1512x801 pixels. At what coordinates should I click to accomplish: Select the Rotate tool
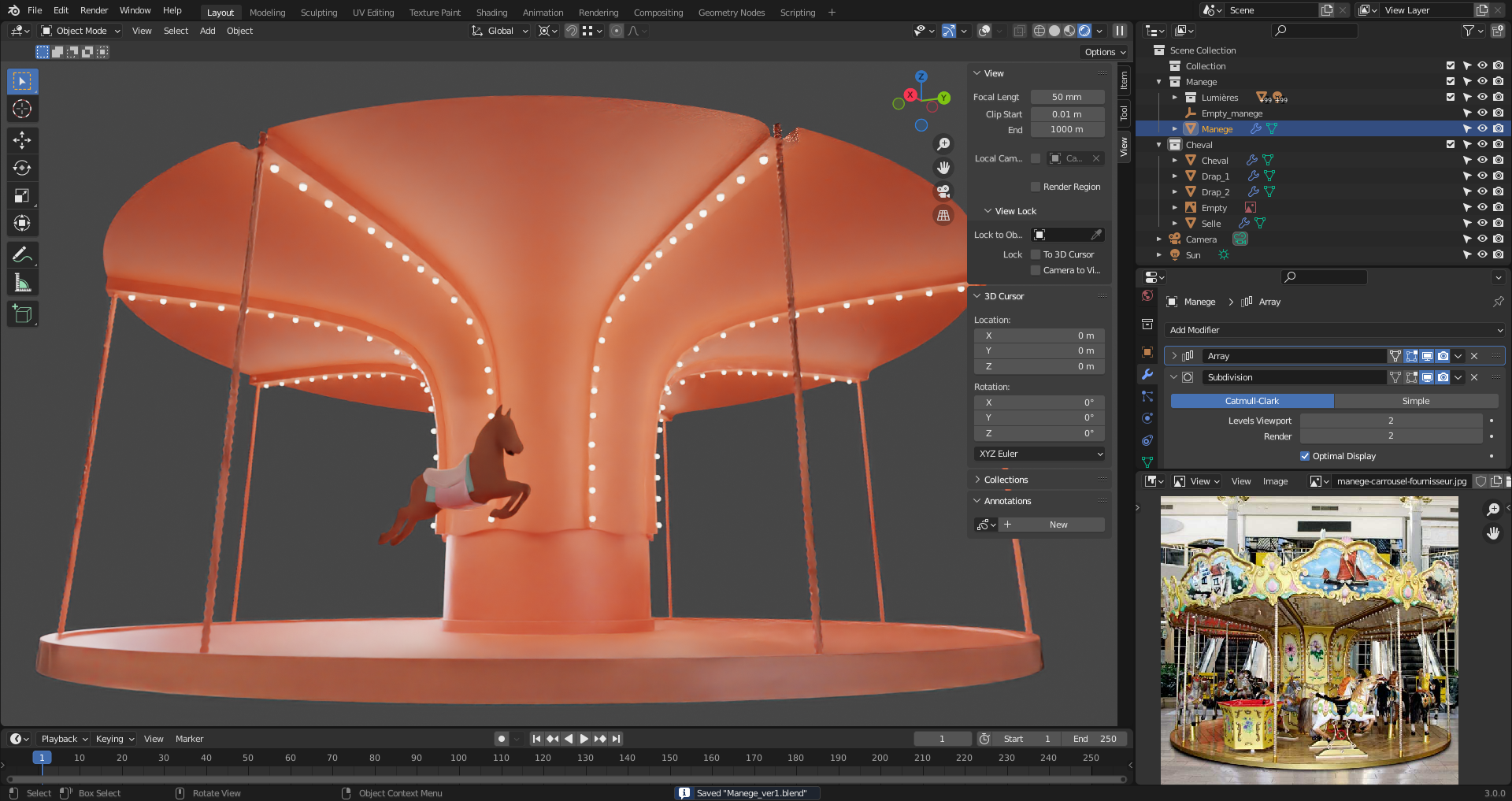point(22,168)
